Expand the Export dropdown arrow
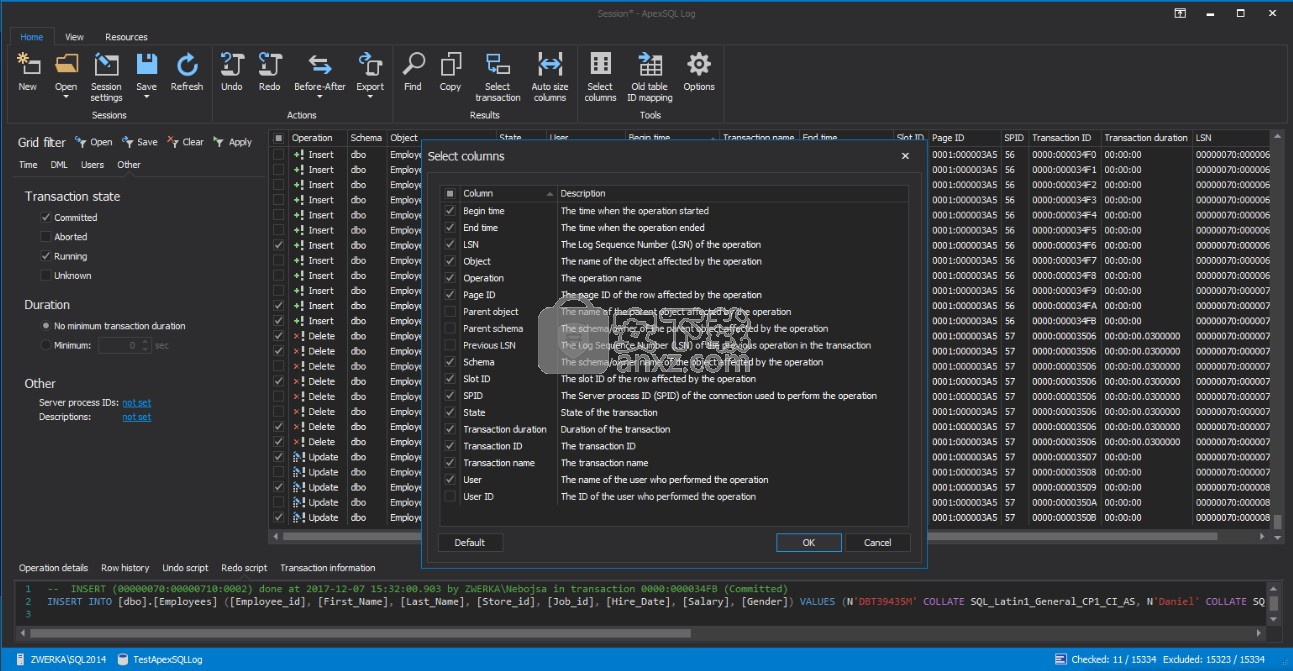The image size is (1293, 671). click(370, 99)
